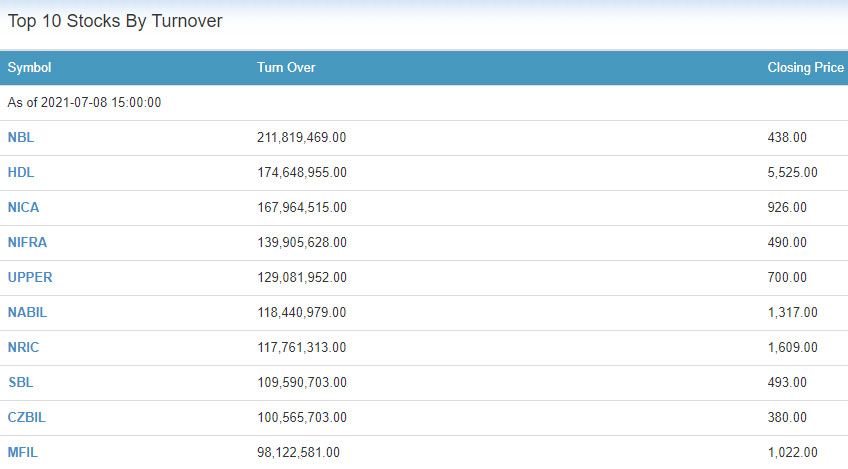Select MFIL closing price 1,022.00
848x469 pixels.
coord(792,452)
